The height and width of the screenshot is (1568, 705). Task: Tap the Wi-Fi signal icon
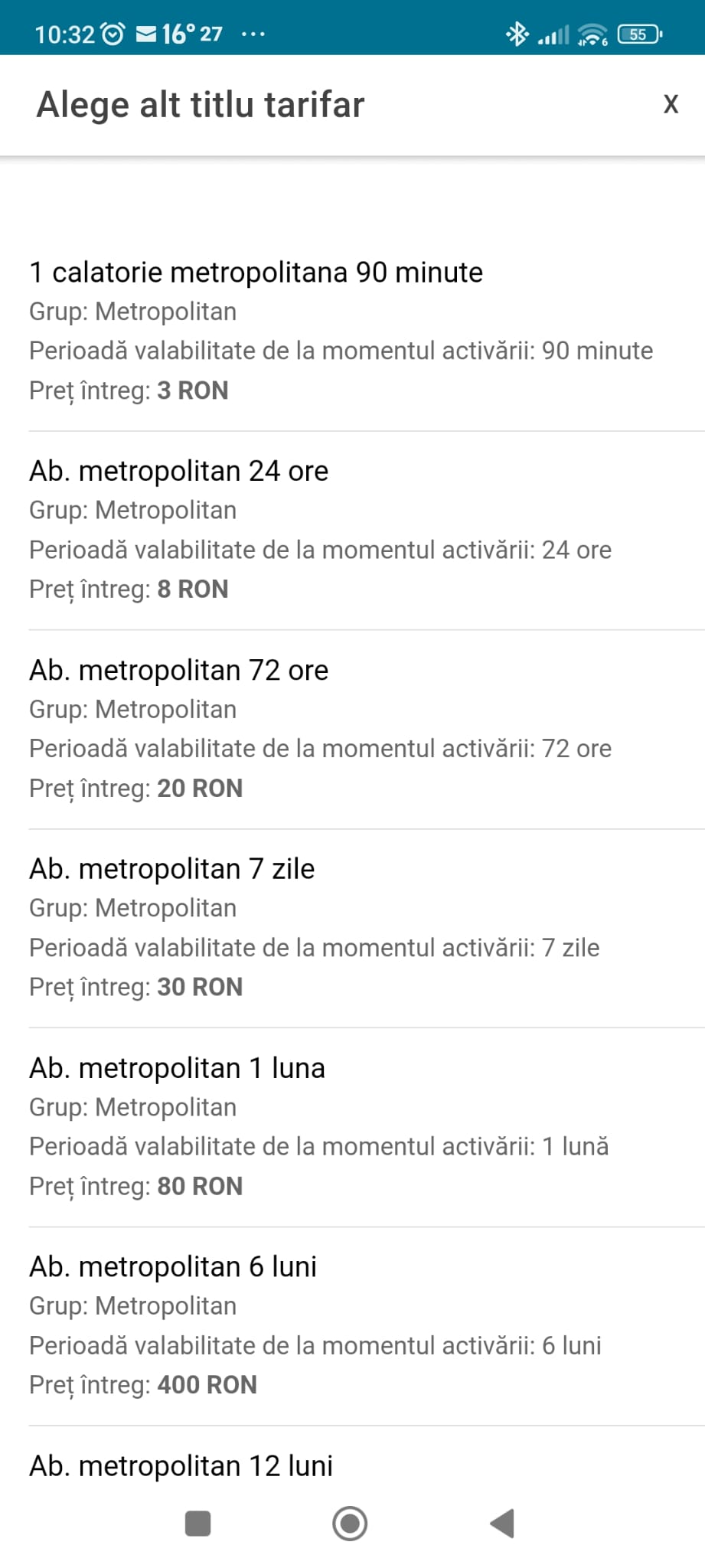tap(592, 34)
